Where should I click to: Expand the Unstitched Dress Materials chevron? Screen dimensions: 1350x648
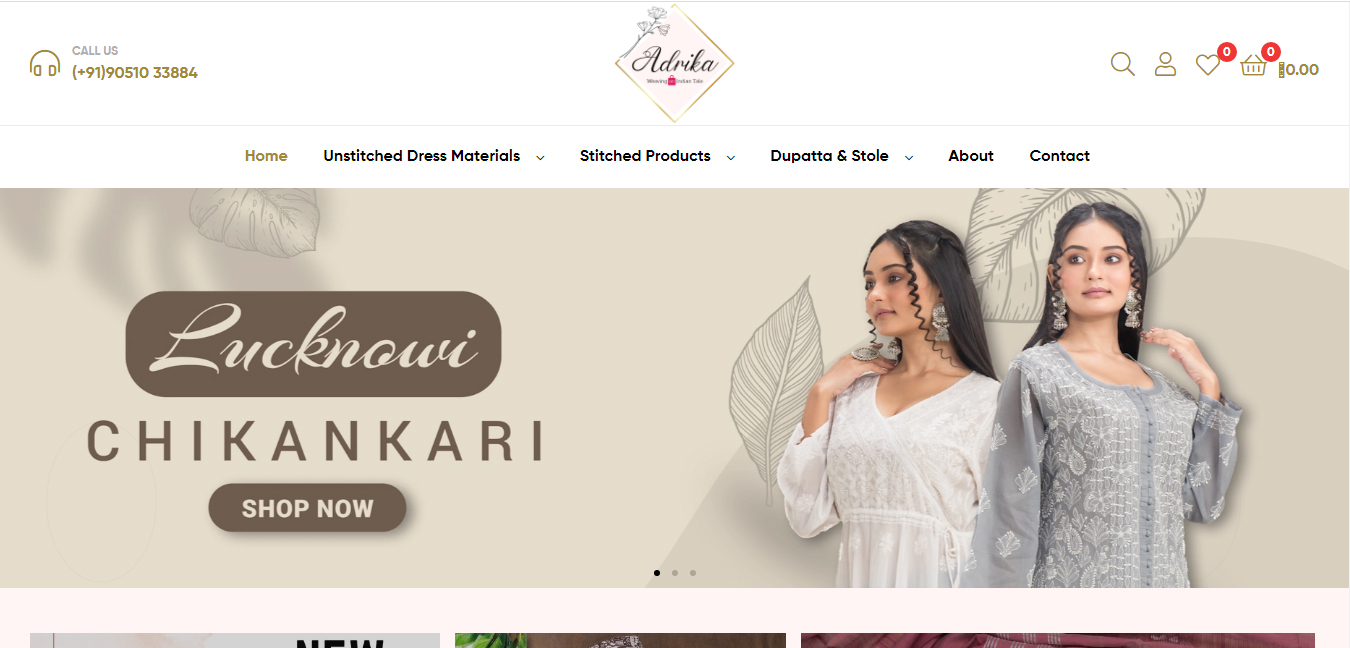pyautogui.click(x=540, y=157)
